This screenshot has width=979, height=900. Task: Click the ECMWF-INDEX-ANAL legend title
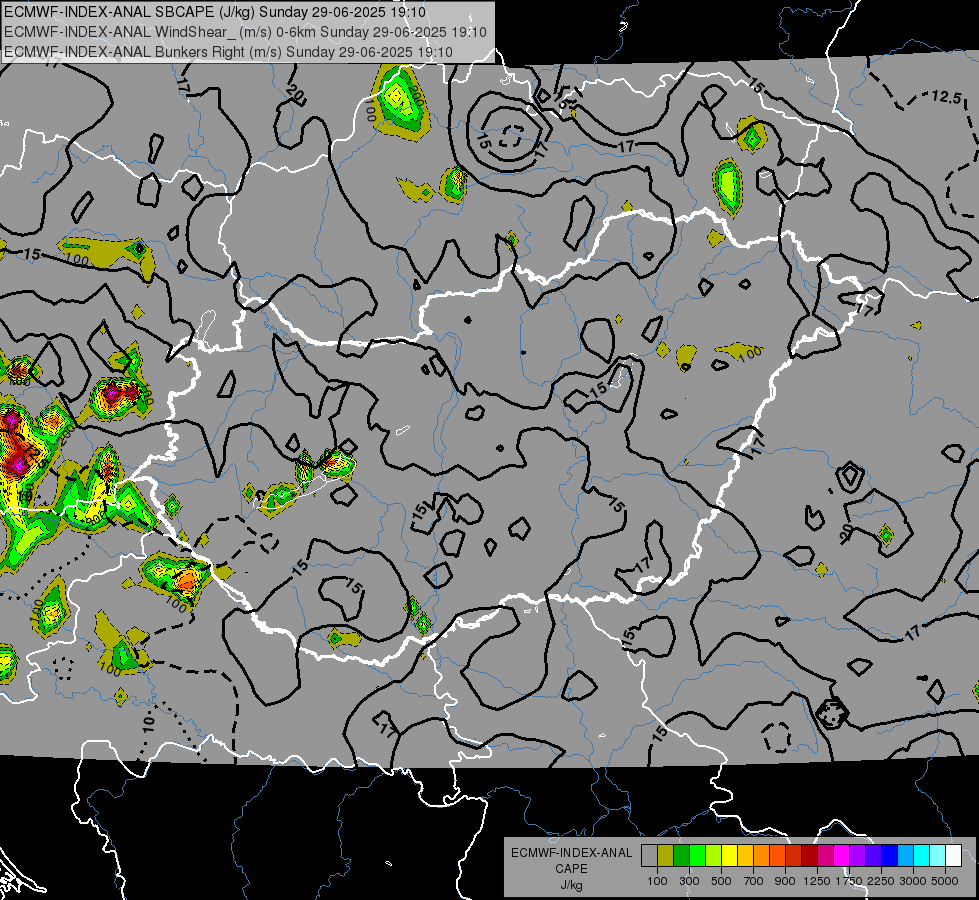pos(572,853)
